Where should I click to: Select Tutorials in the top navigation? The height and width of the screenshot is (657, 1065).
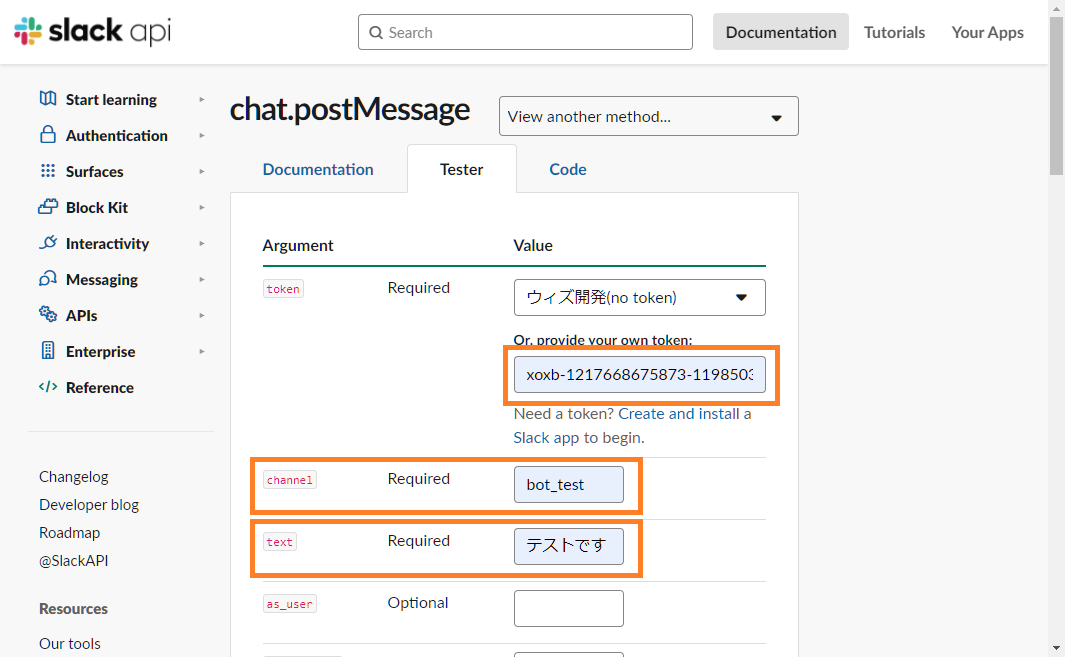pyautogui.click(x=894, y=32)
